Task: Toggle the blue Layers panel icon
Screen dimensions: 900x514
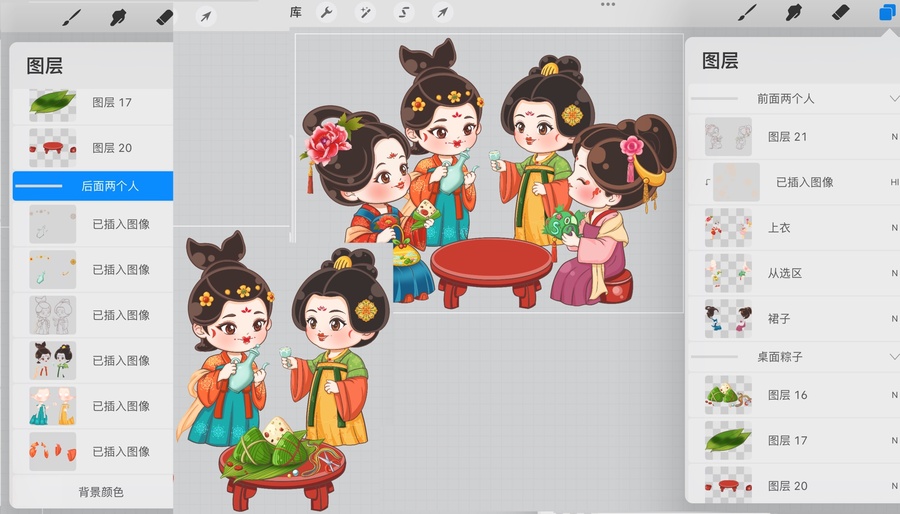Action: (x=887, y=13)
